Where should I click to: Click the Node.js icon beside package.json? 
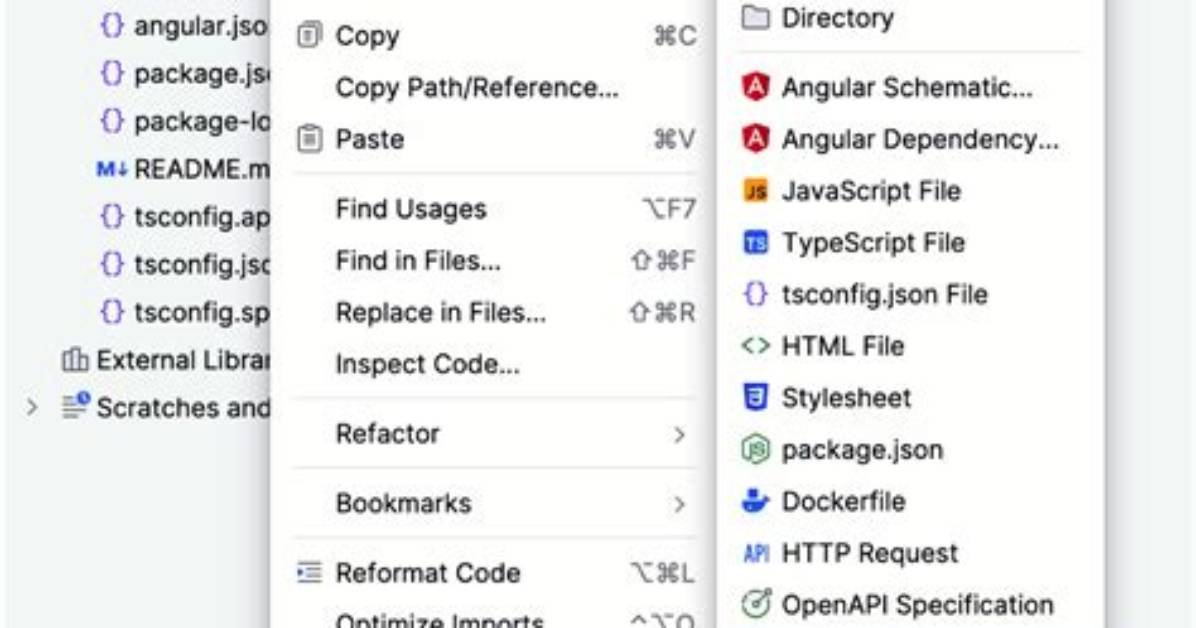click(755, 449)
